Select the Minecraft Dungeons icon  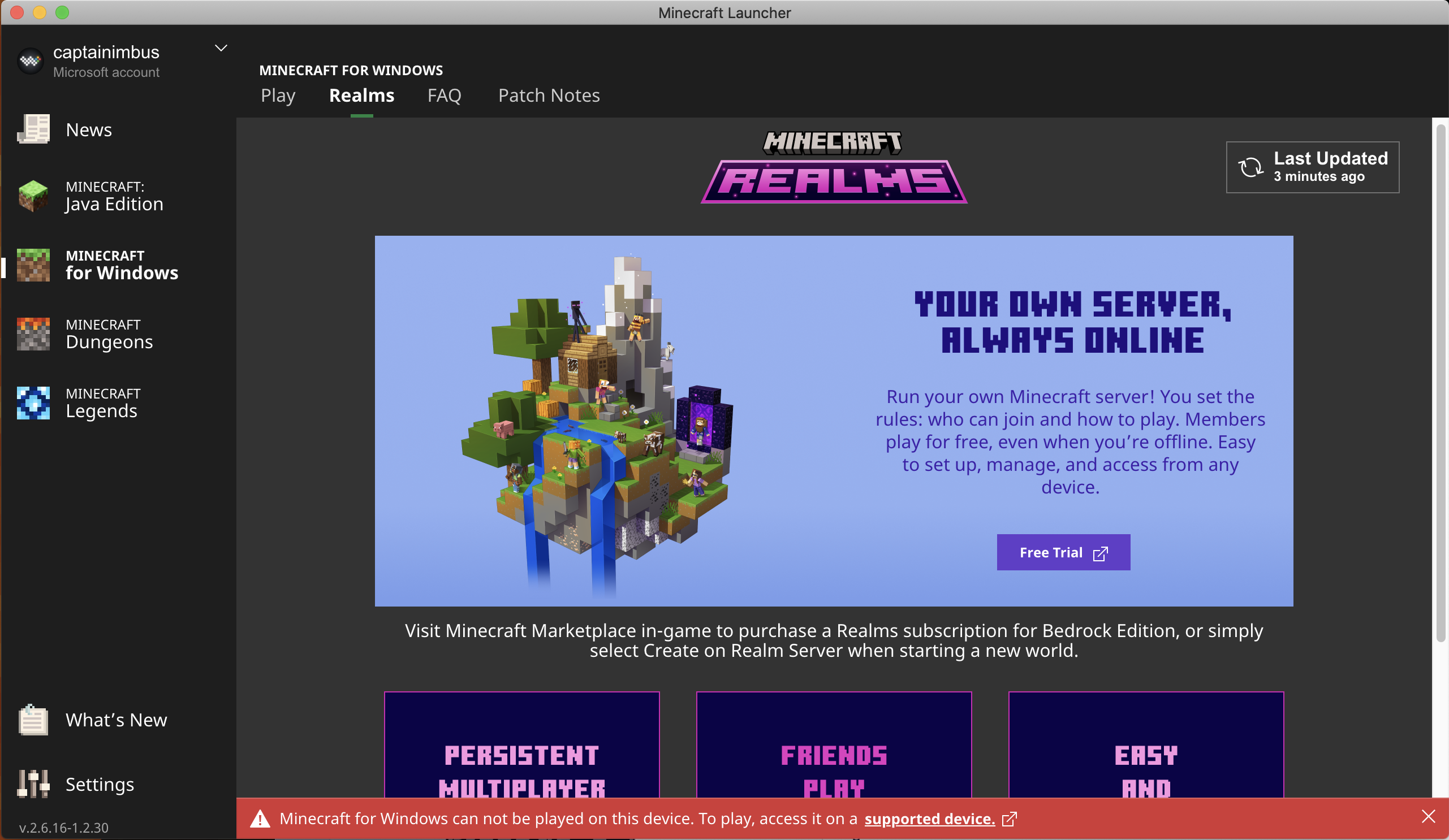pos(33,334)
